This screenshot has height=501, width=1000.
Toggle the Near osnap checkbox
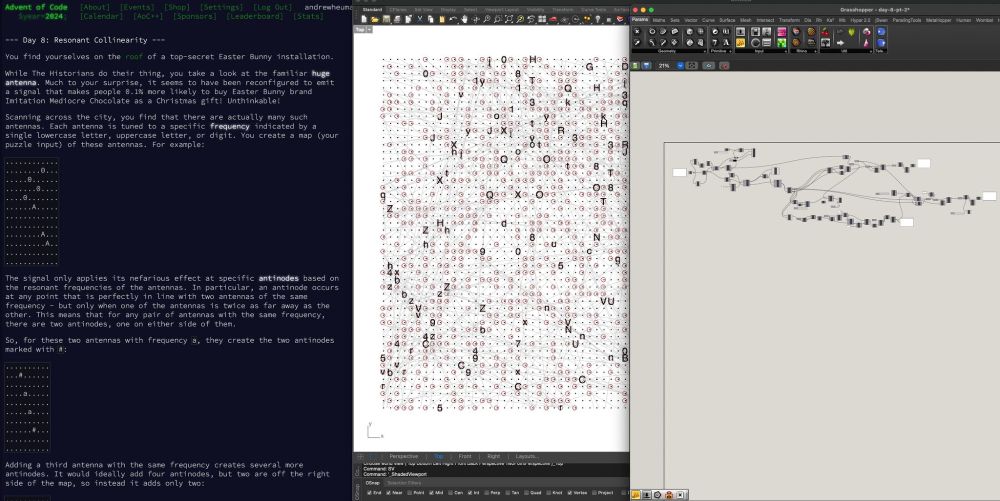(388, 493)
